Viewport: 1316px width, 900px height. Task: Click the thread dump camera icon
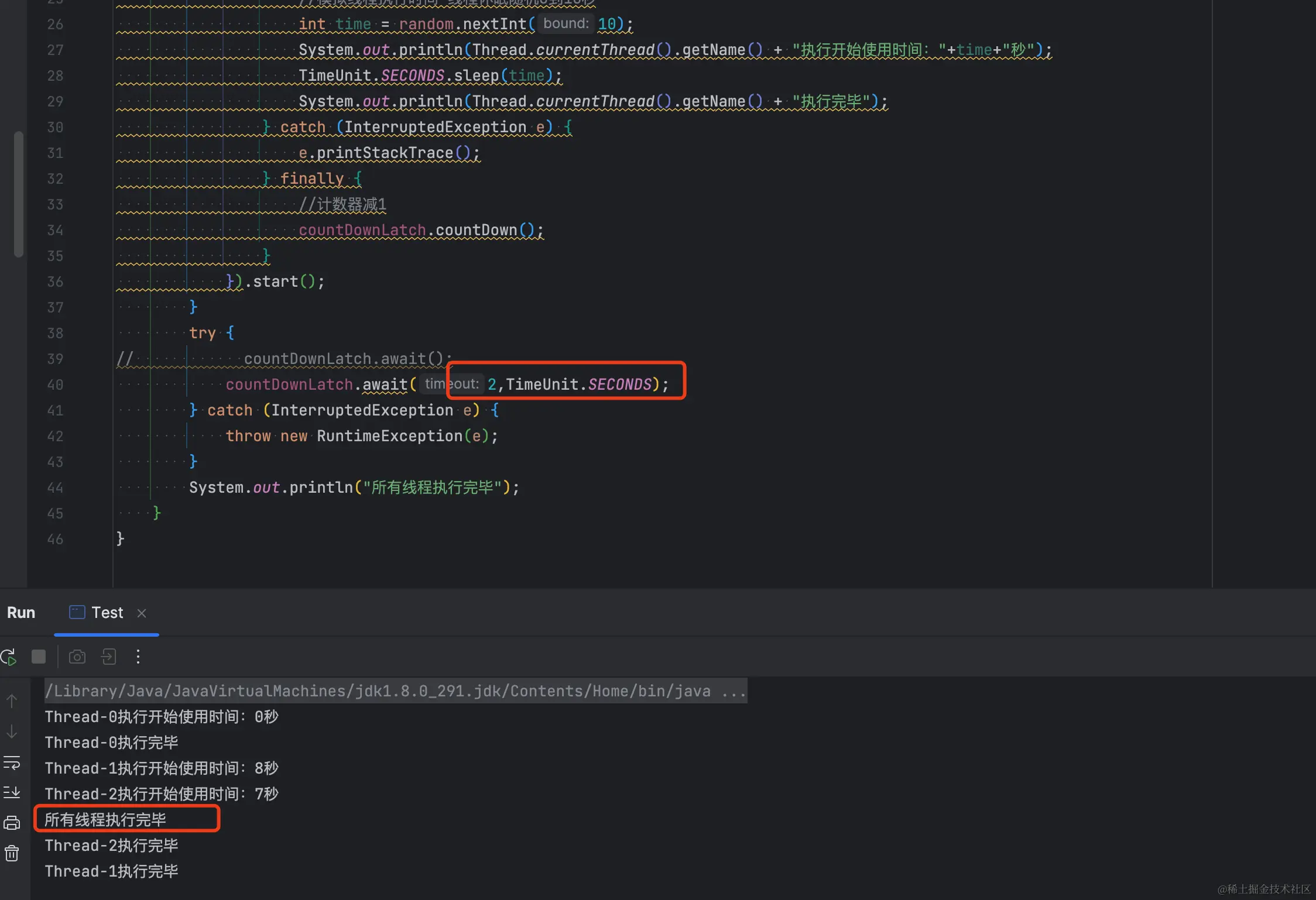coord(77,657)
